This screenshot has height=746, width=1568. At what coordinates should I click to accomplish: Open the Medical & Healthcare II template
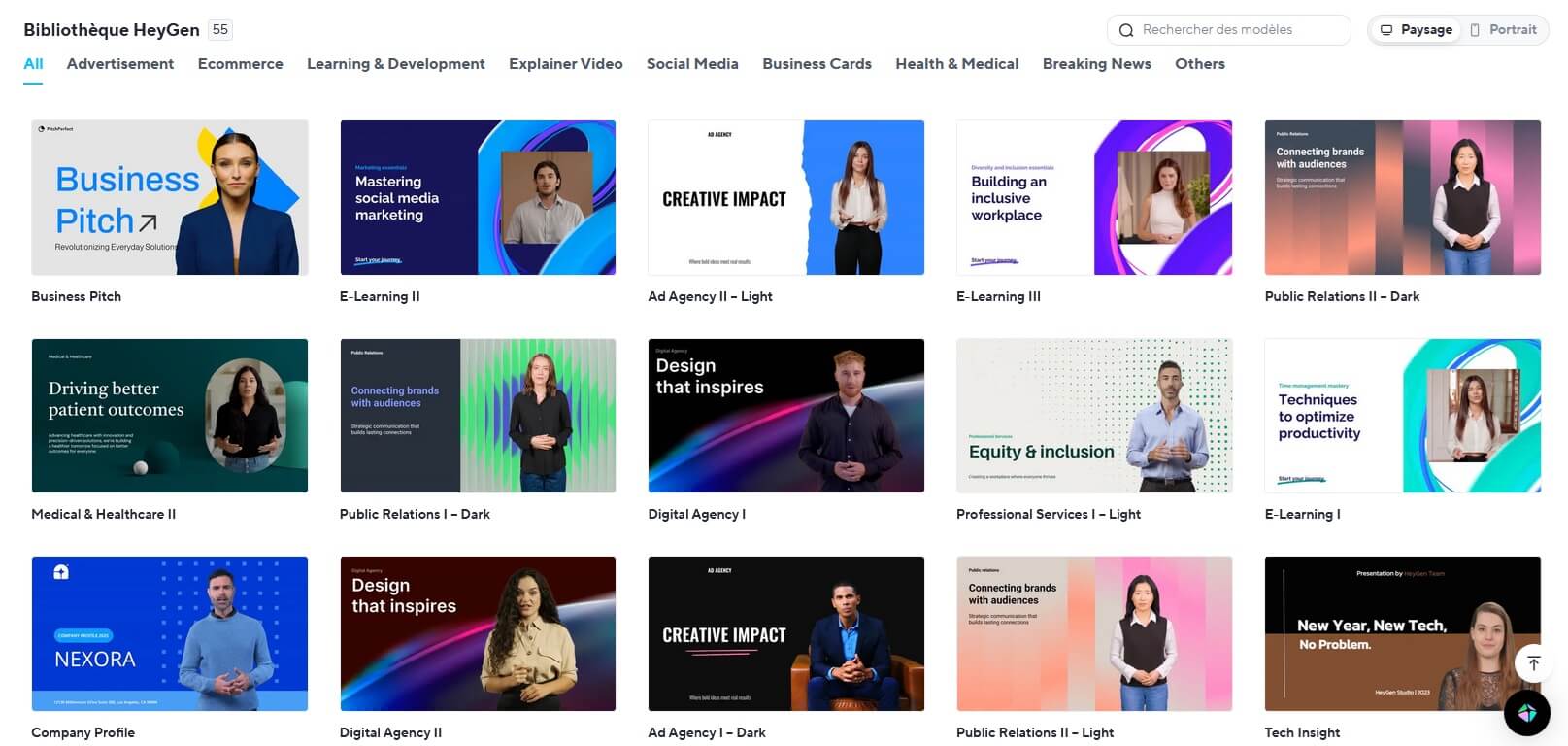point(170,416)
